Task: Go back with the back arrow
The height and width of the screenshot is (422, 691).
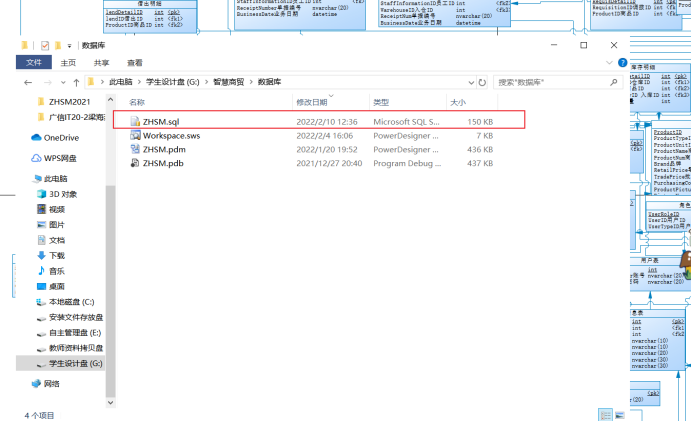Action: [28, 82]
